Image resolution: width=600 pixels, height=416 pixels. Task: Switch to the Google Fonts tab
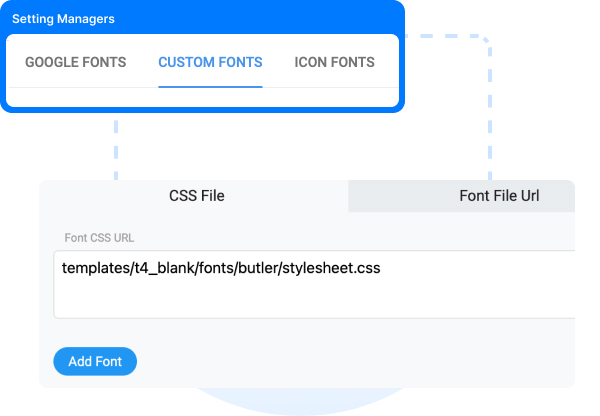(x=75, y=62)
